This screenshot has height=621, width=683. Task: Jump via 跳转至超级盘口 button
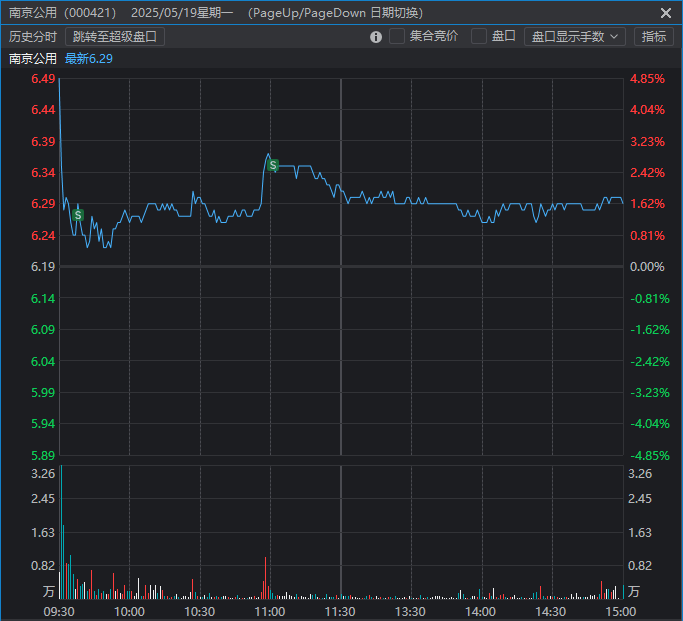[x=115, y=37]
